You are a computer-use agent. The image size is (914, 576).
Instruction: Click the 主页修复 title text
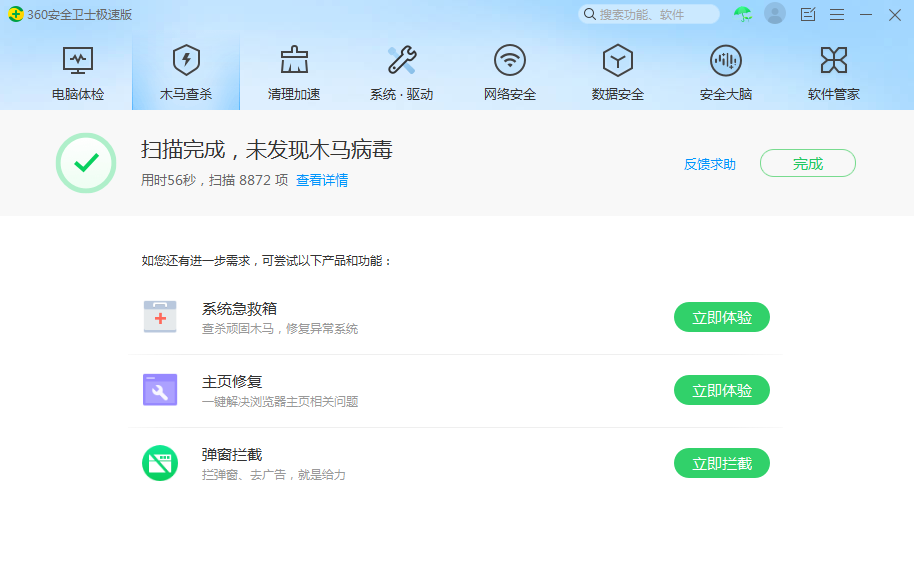pyautogui.click(x=232, y=381)
